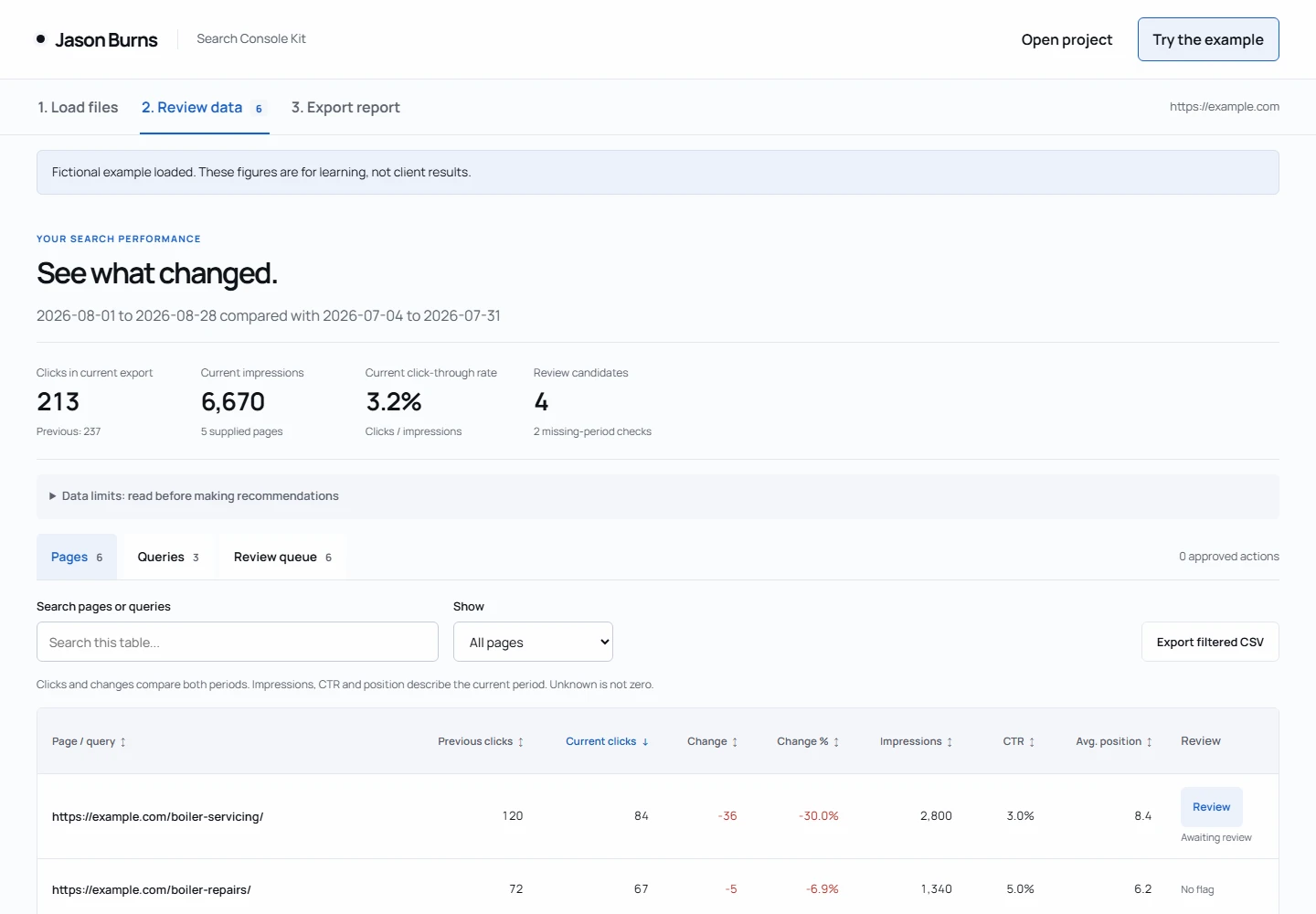1316x914 pixels.
Task: Sort by Change % arrow icon
Action: coord(836,742)
